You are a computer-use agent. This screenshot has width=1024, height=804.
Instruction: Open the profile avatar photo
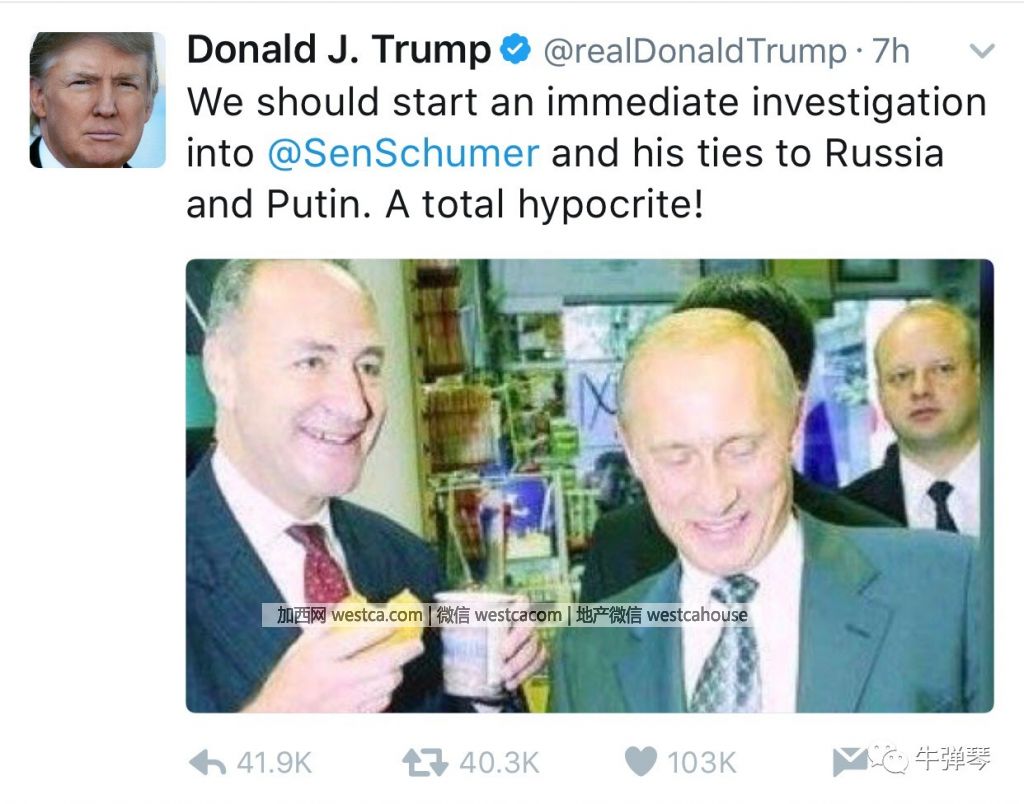(97, 99)
